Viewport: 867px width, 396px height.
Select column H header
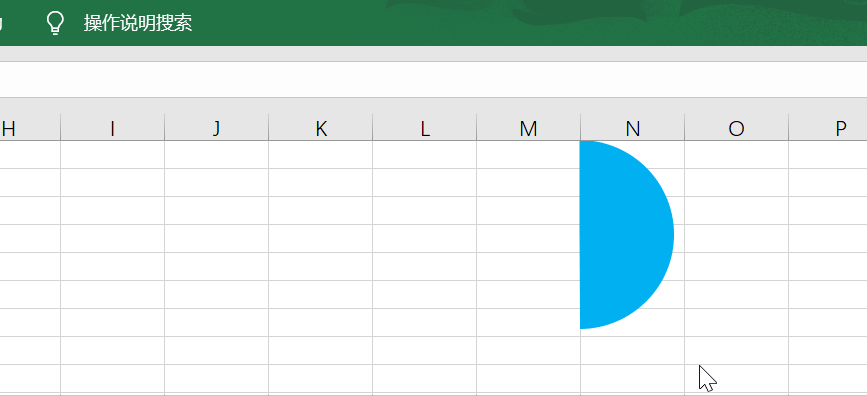point(30,128)
